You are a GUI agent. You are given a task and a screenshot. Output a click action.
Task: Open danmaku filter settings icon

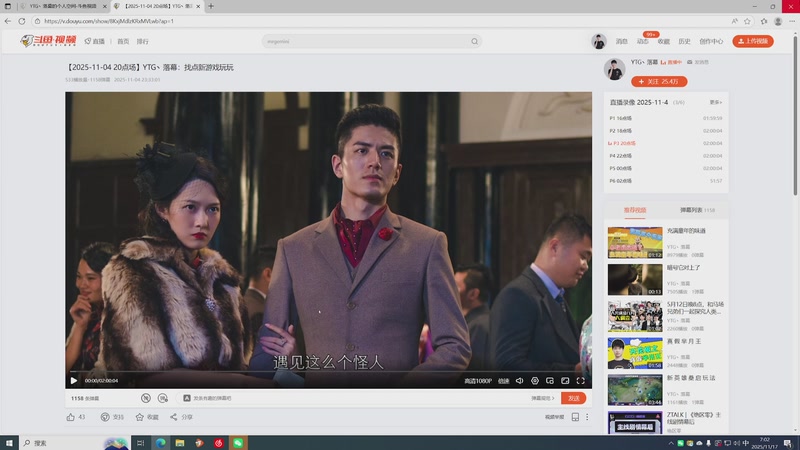(163, 398)
